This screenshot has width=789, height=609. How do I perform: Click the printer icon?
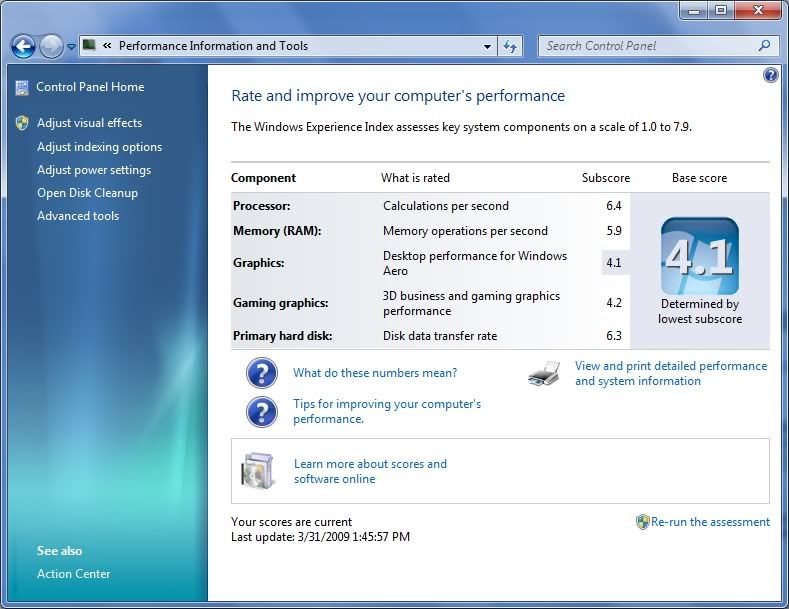[544, 373]
